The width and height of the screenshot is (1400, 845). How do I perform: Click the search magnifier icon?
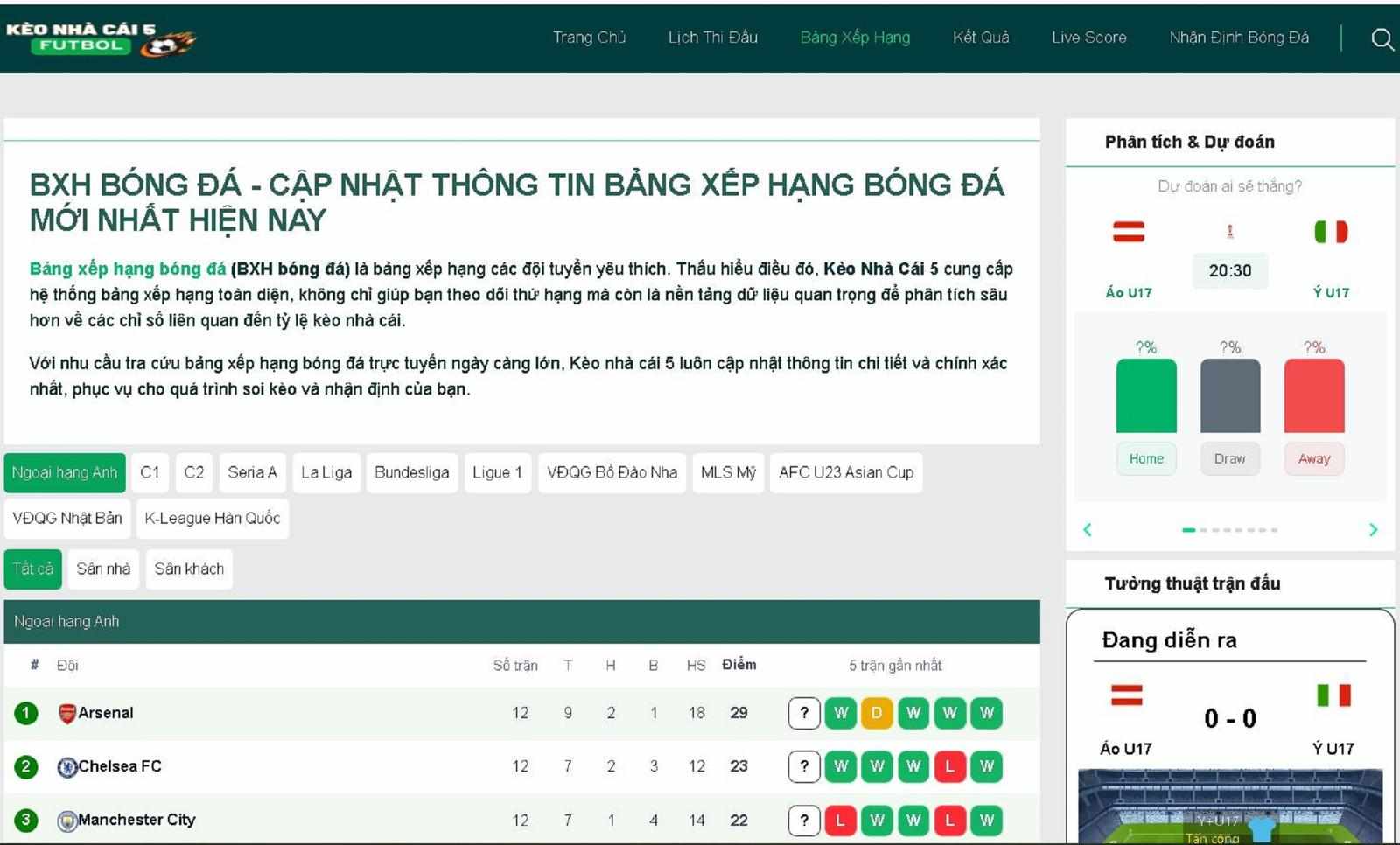1382,38
